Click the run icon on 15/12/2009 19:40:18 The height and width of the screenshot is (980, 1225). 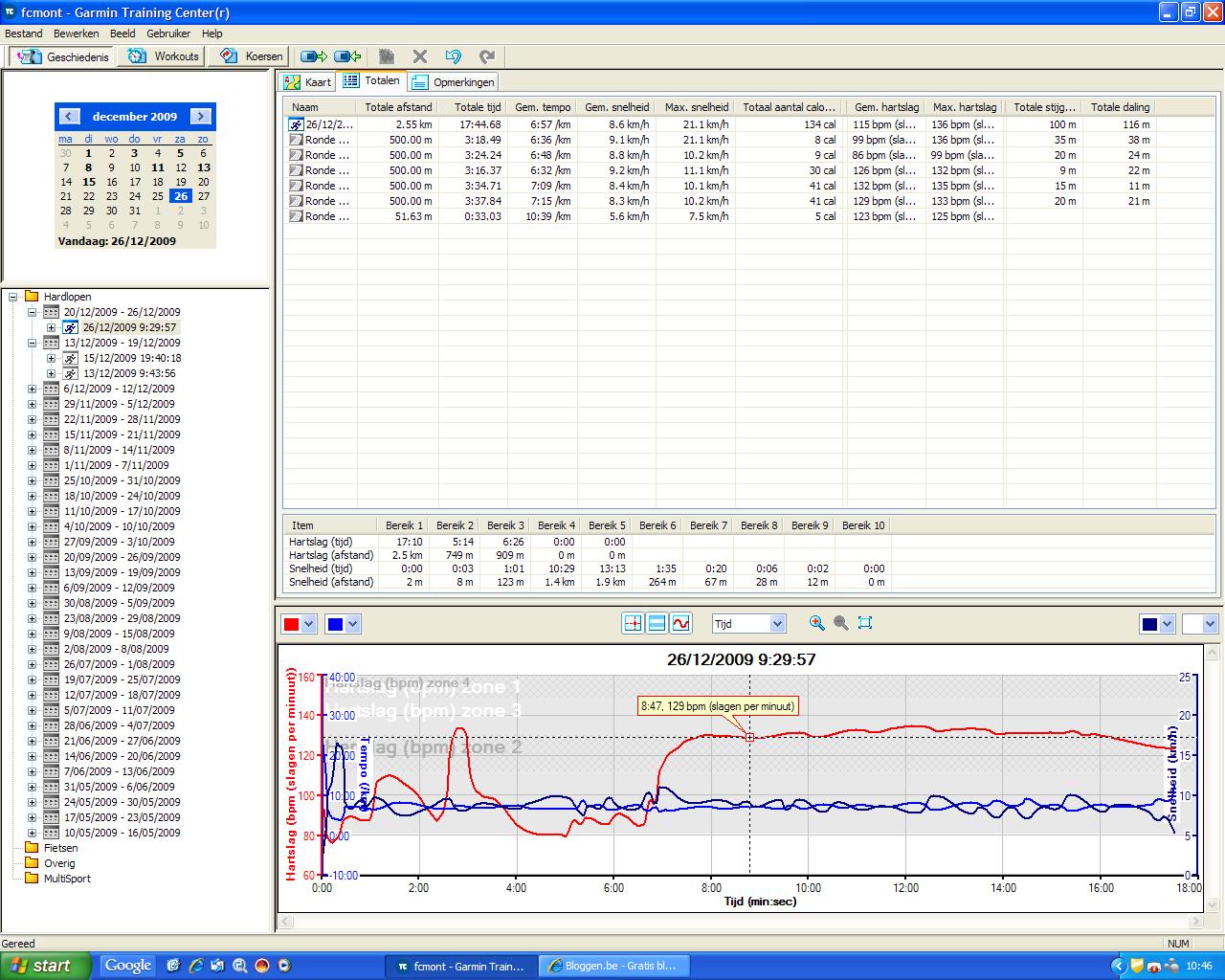[70, 358]
